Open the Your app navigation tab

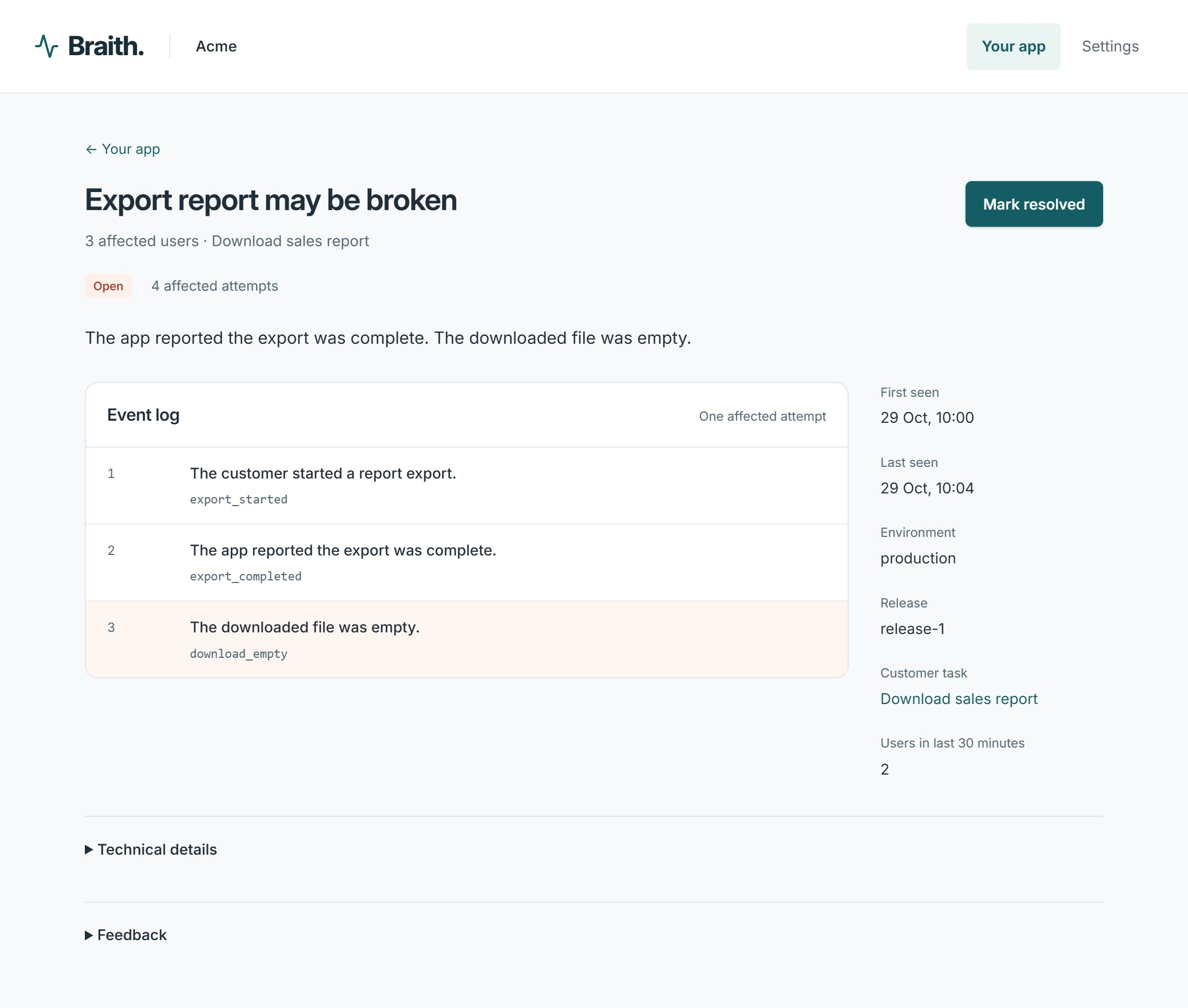click(x=1013, y=46)
